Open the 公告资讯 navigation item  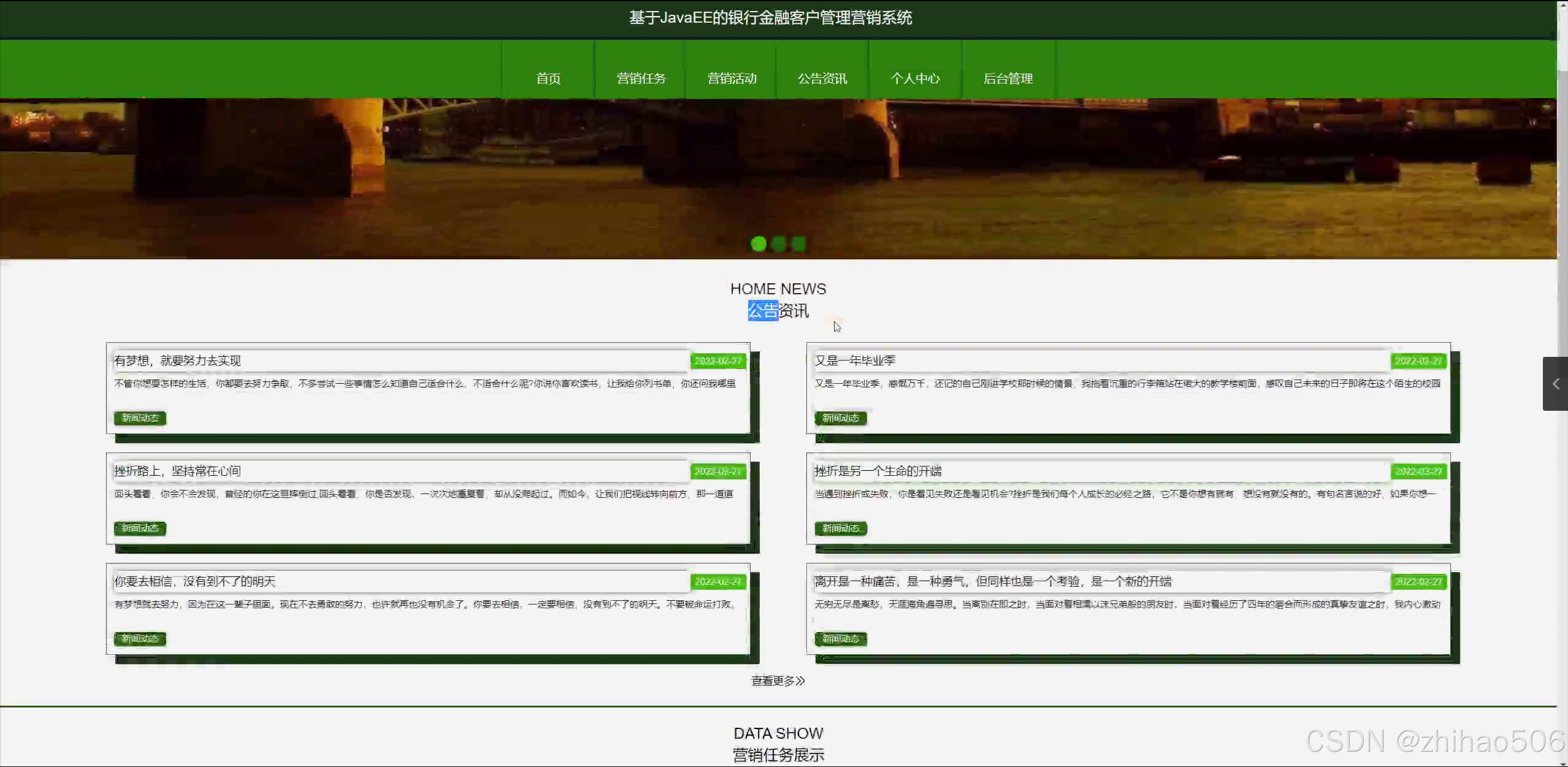pos(822,78)
